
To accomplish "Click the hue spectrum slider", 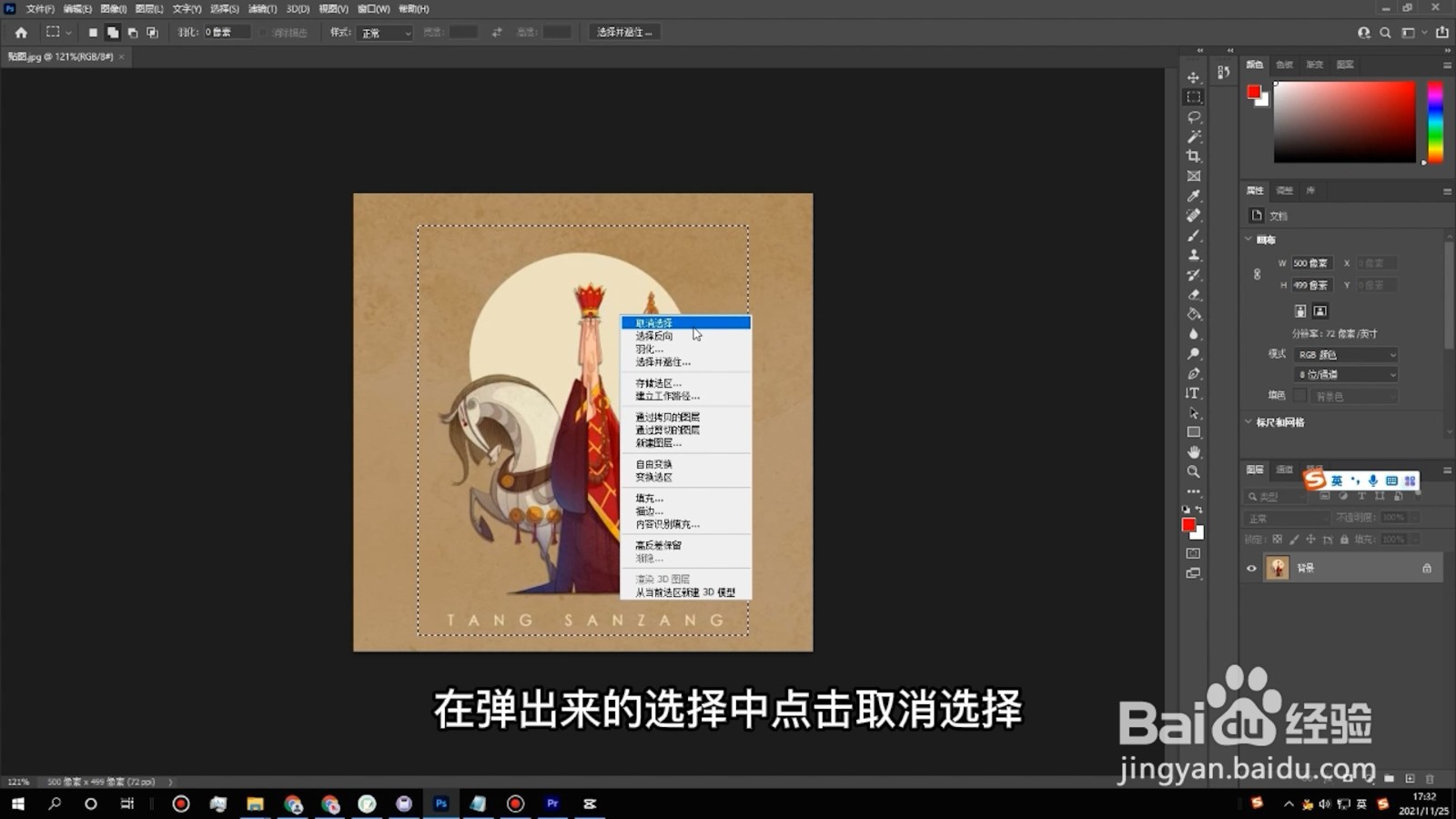I will tap(1435, 122).
